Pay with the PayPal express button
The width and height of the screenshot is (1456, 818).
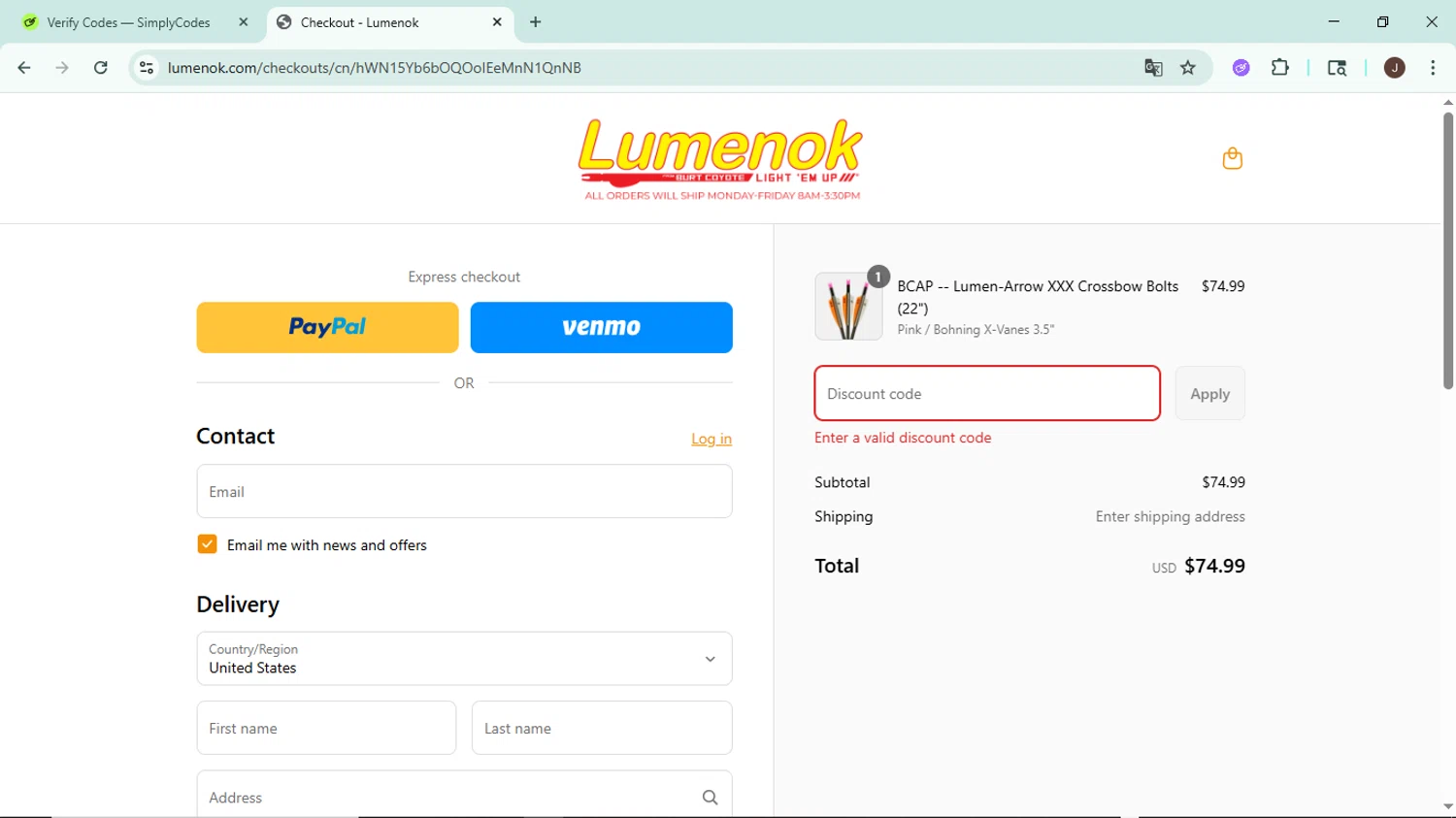pyautogui.click(x=327, y=327)
